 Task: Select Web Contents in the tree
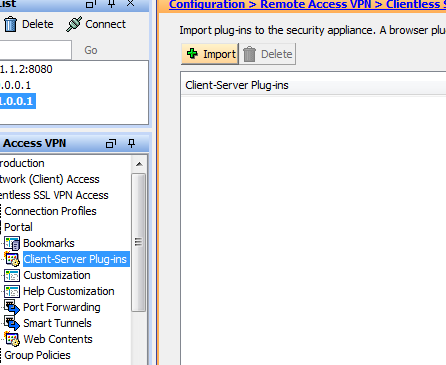point(58,339)
